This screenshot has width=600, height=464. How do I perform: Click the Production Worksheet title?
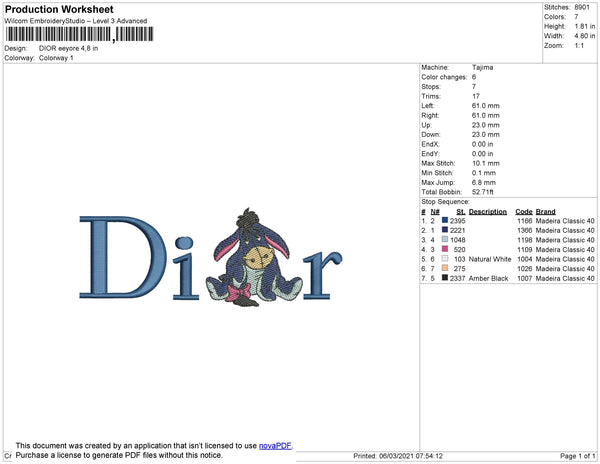pos(59,9)
